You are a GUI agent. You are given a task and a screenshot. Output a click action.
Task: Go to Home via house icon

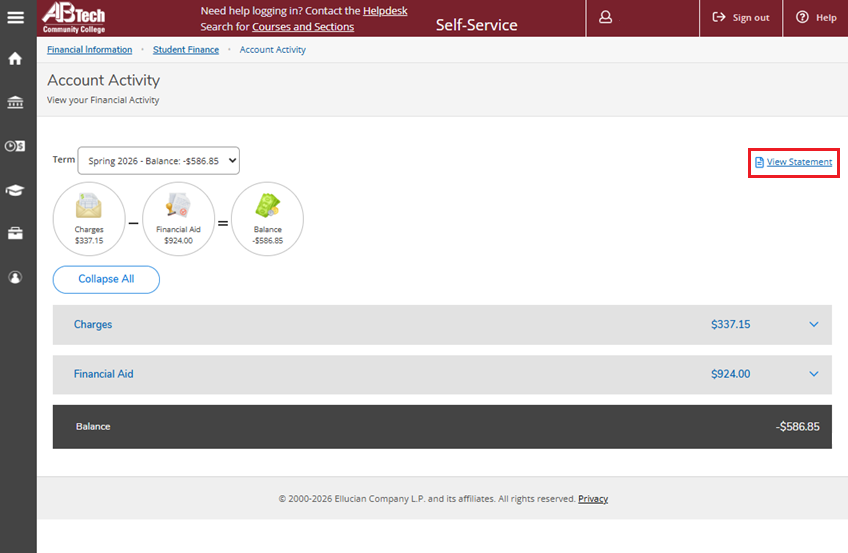[15, 58]
